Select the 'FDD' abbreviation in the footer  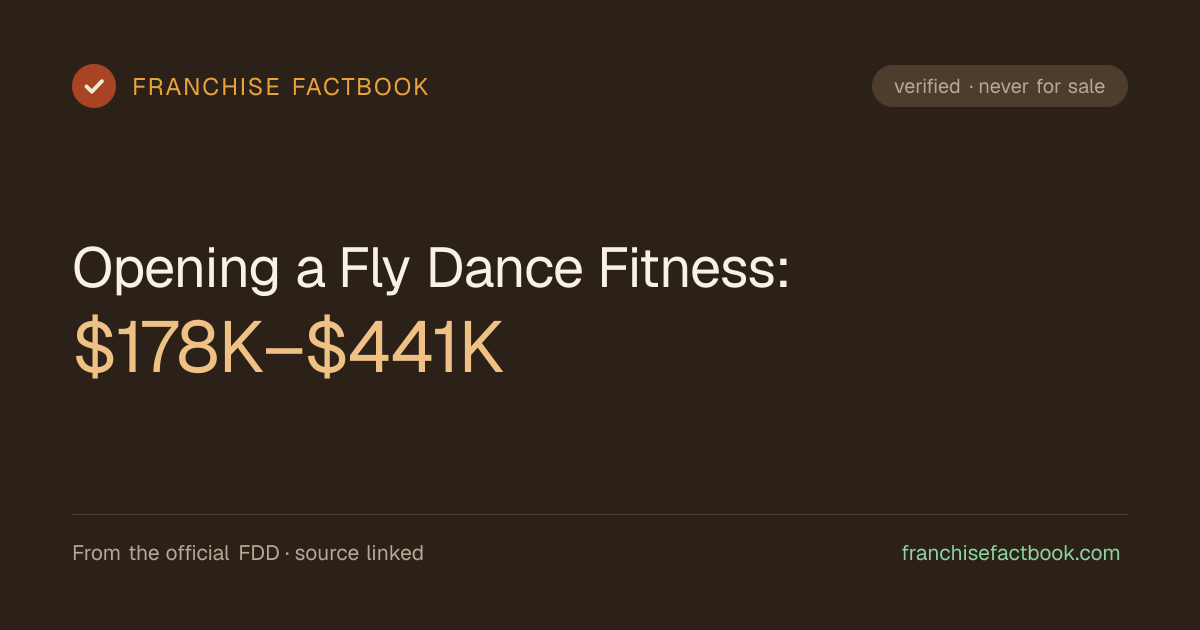click(259, 553)
